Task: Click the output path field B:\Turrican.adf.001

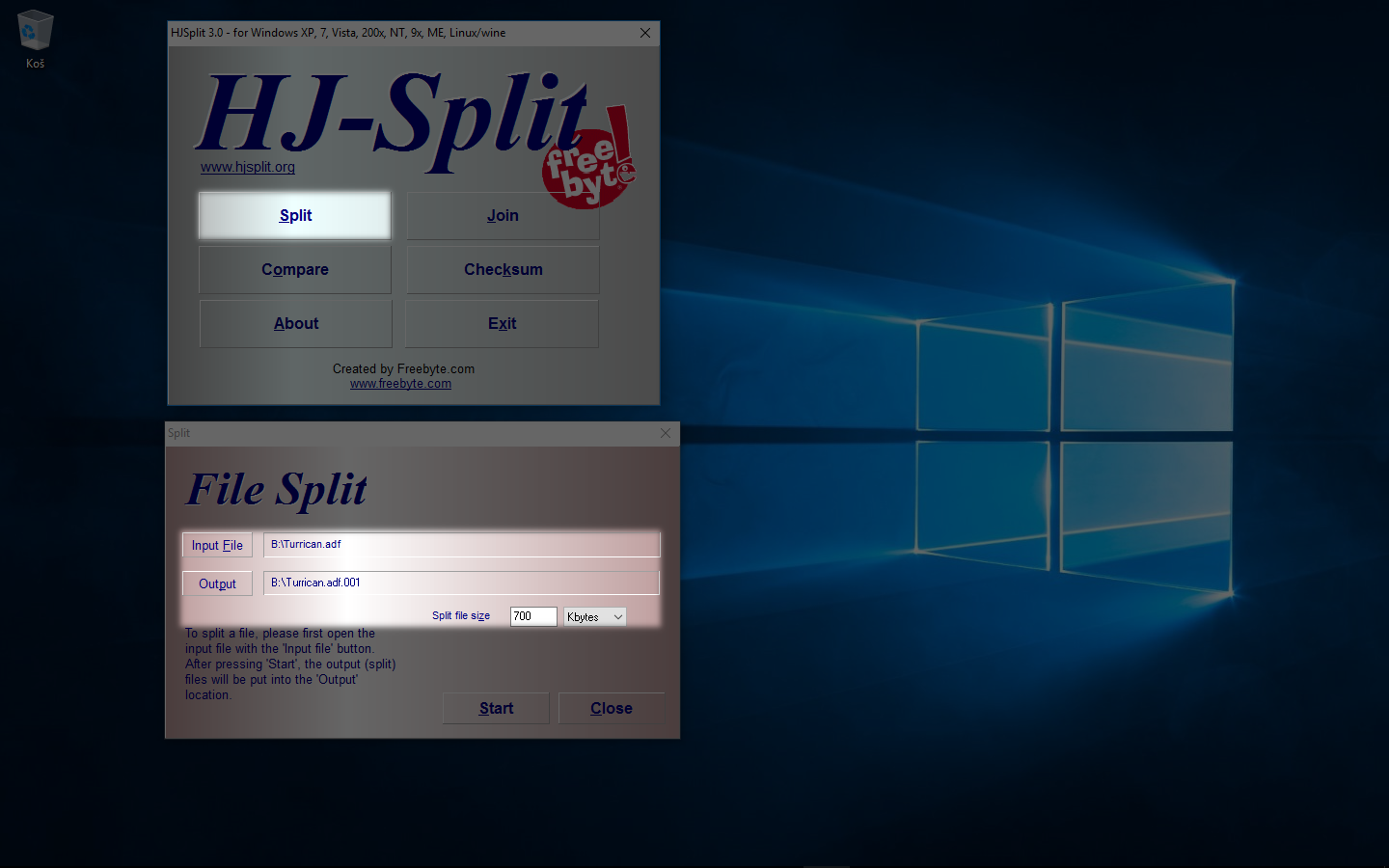Action: coord(461,583)
